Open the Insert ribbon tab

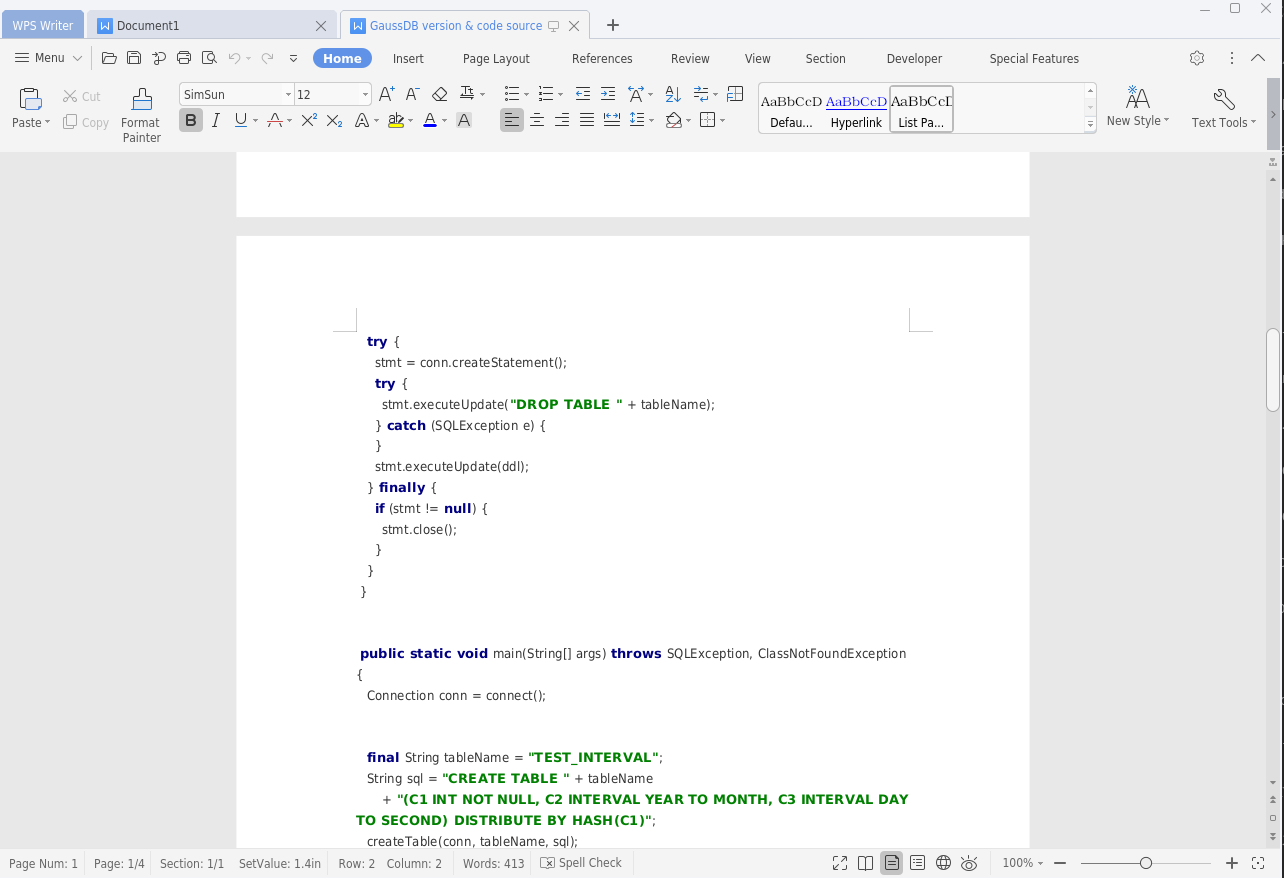pyautogui.click(x=408, y=58)
